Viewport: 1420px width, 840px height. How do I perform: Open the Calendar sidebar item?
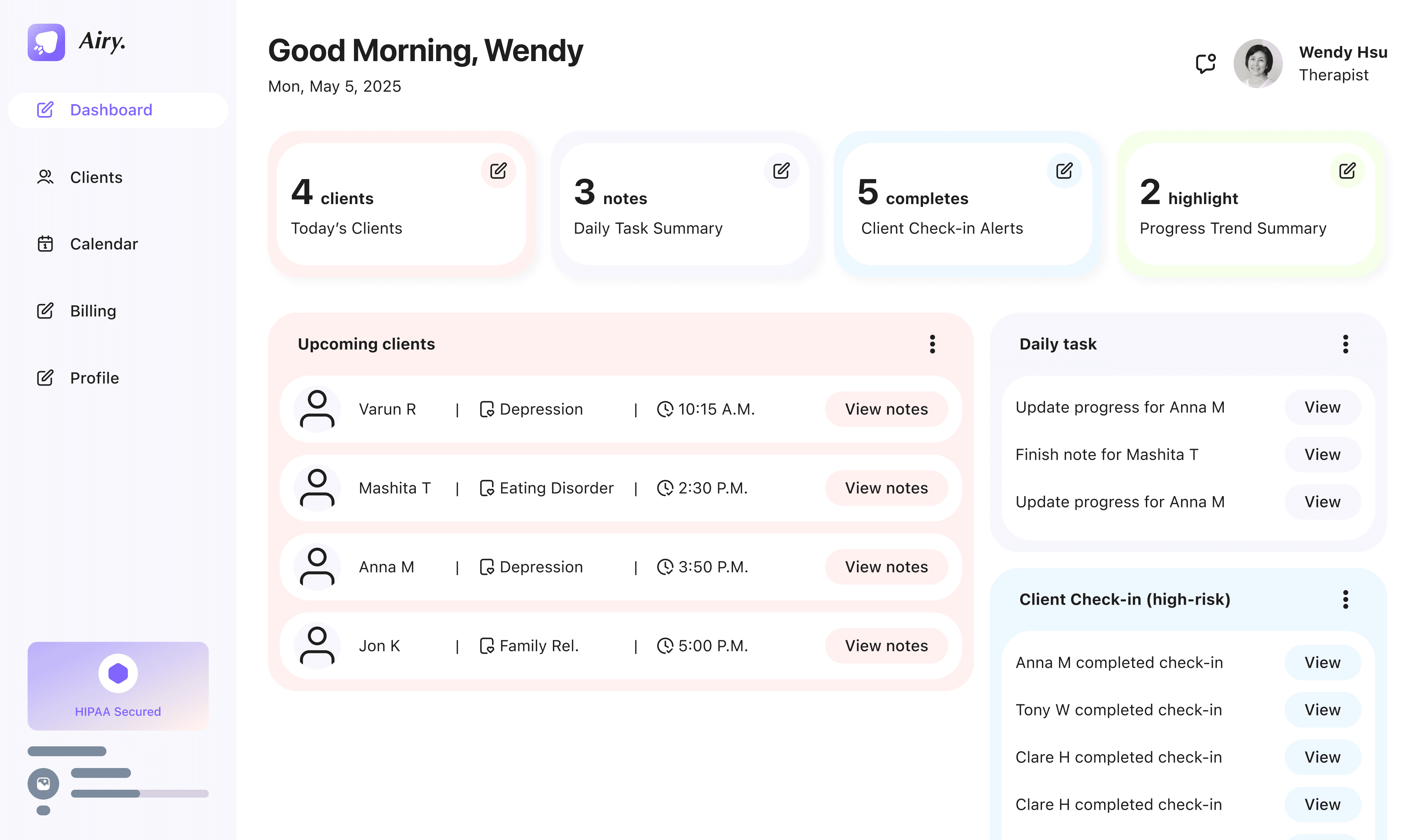[103, 244]
